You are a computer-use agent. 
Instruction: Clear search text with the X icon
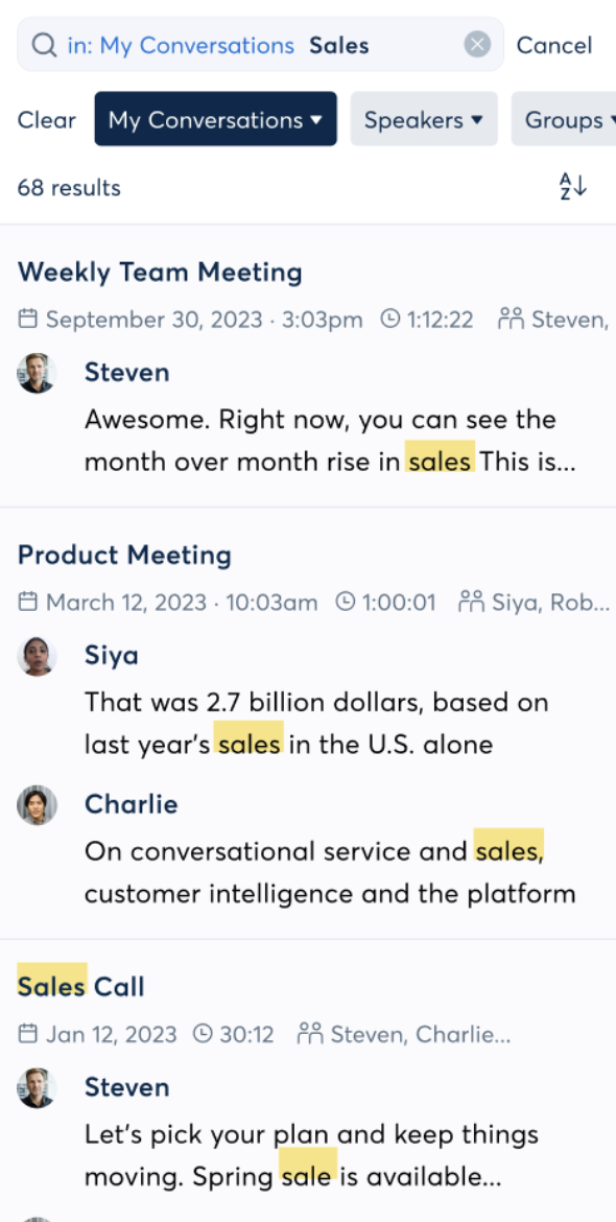point(478,45)
